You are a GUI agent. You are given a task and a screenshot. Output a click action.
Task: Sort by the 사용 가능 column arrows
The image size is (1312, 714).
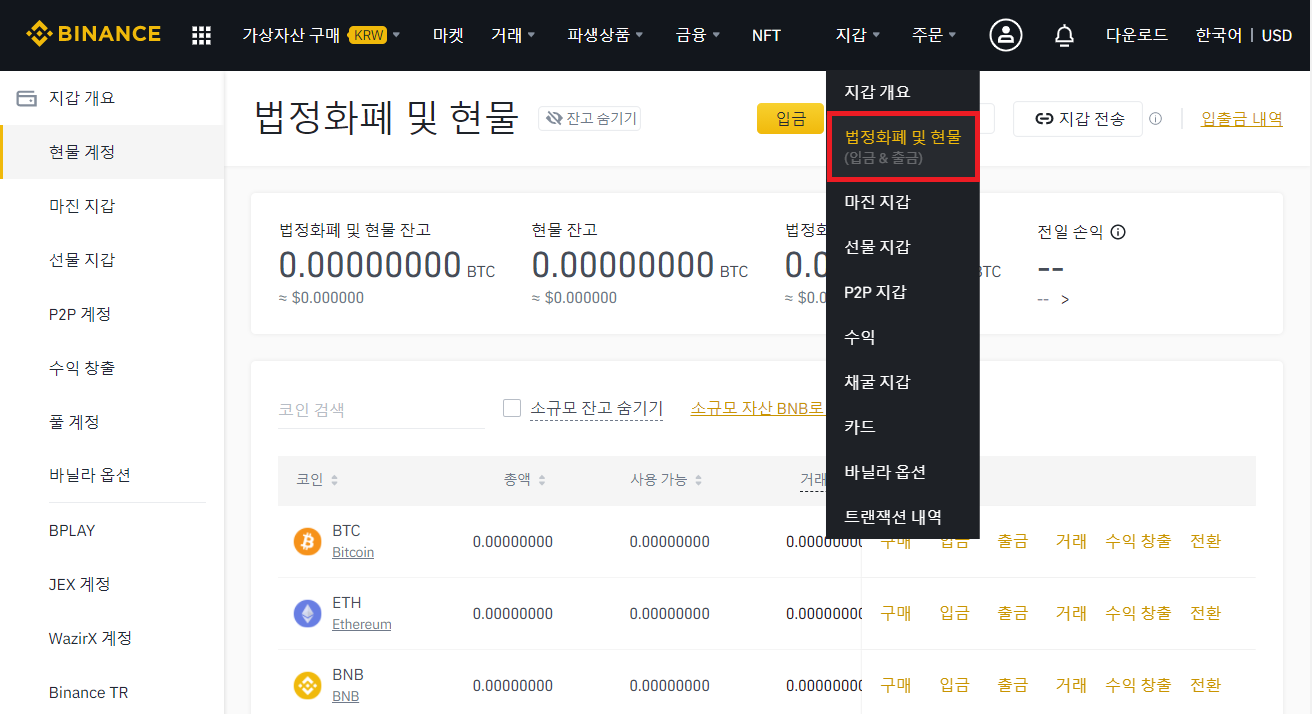(x=698, y=481)
